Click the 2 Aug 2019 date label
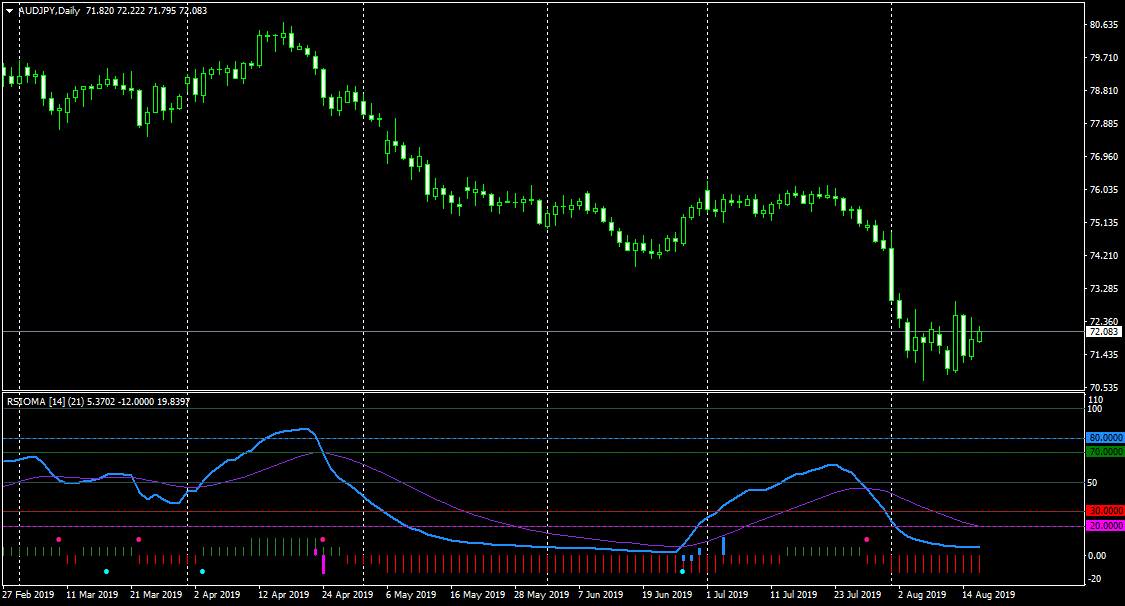 922,595
